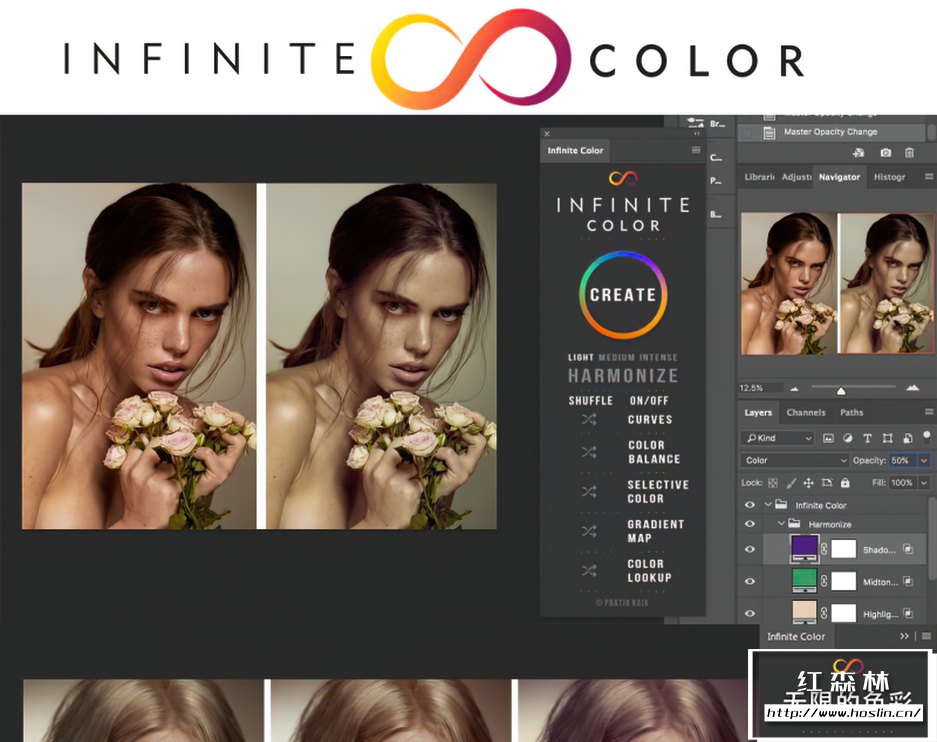Lock transparent pixels
This screenshot has width=937, height=742.
(773, 483)
